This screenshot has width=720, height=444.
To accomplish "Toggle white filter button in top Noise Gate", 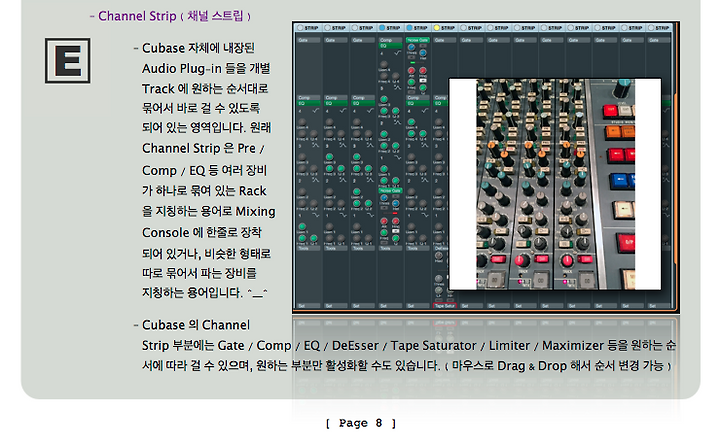I will click(x=423, y=80).
